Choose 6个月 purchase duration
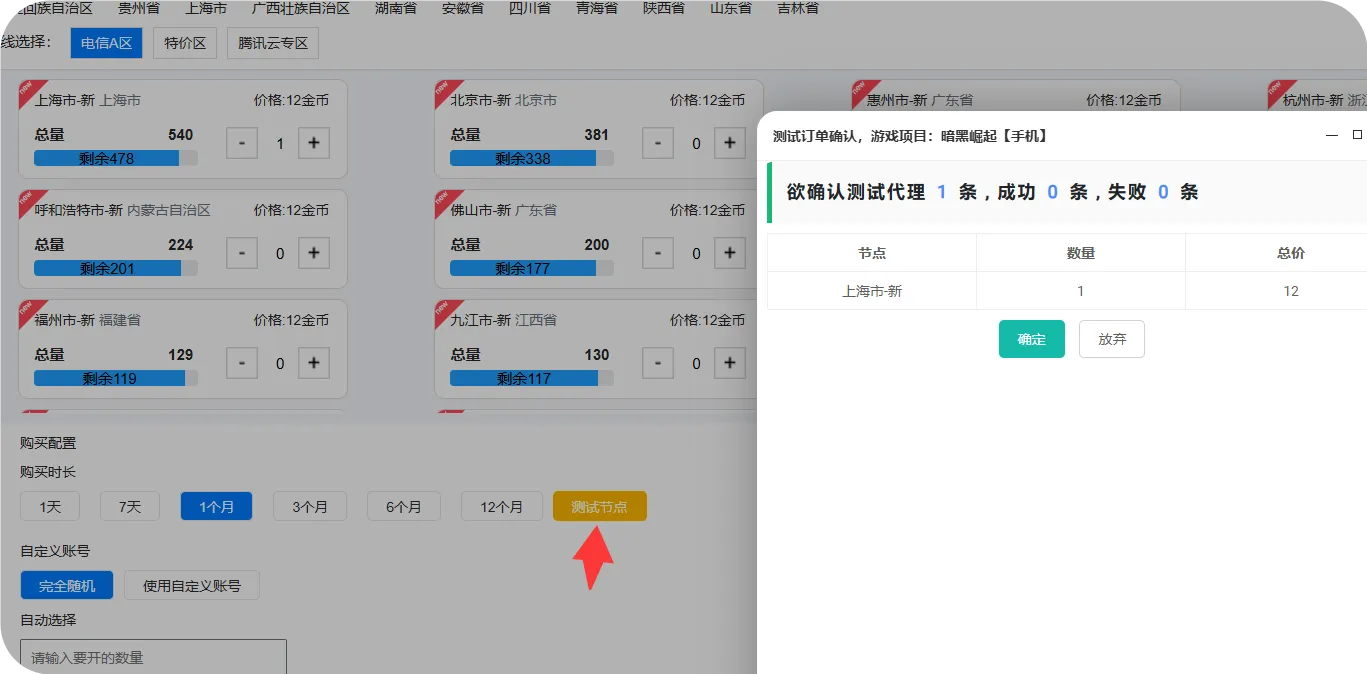 click(403, 507)
